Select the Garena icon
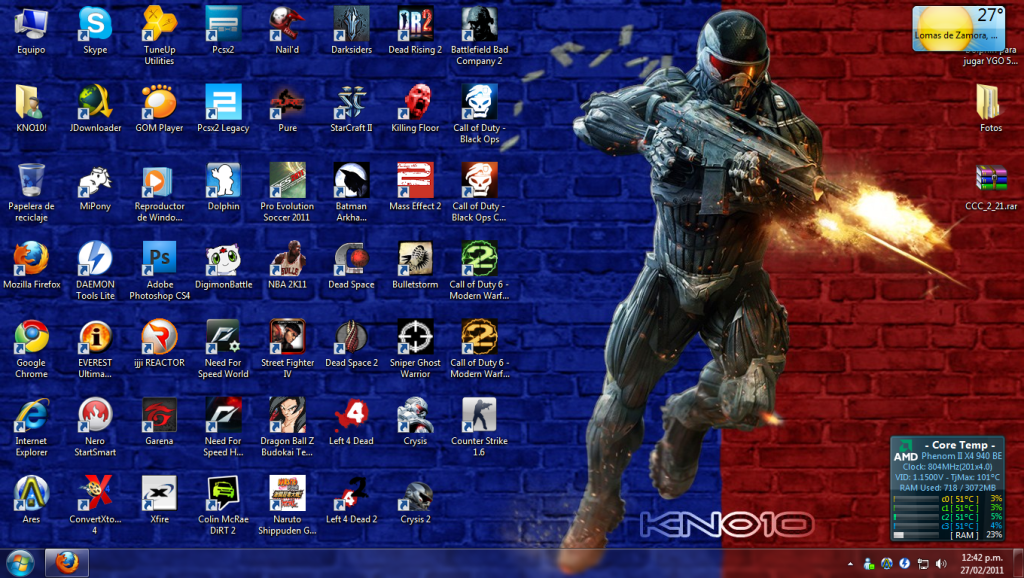The image size is (1024, 578). click(x=159, y=423)
